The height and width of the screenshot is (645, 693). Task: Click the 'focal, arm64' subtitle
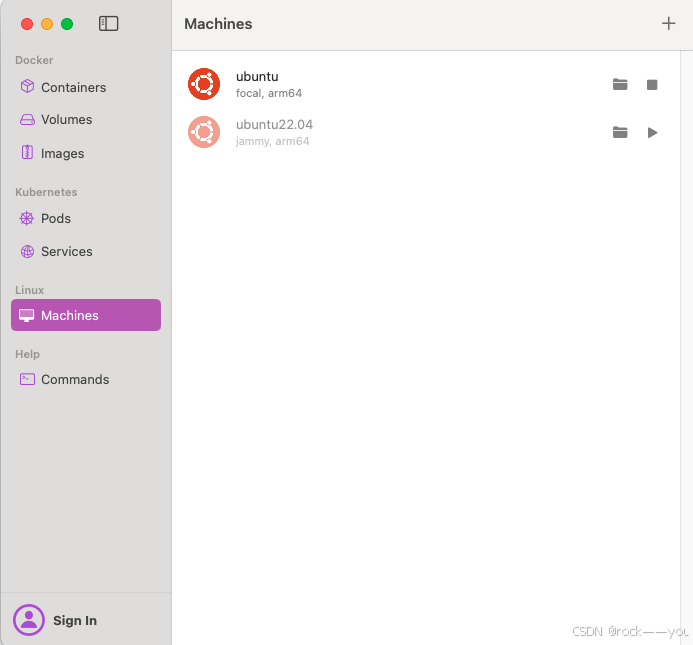click(269, 93)
